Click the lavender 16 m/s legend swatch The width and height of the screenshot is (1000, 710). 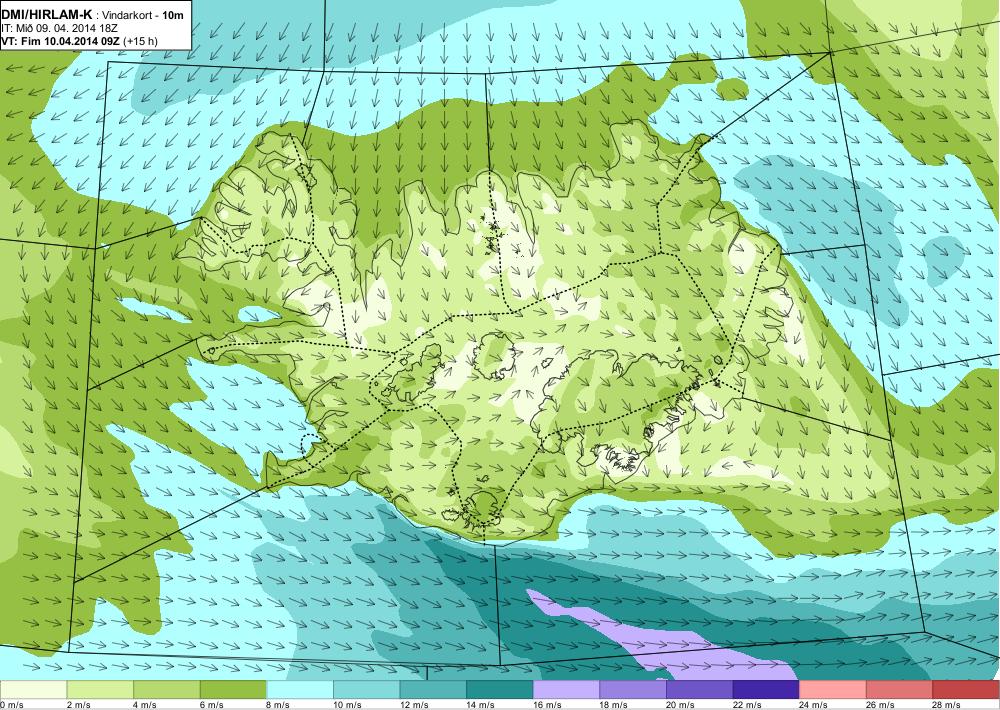coord(566,690)
